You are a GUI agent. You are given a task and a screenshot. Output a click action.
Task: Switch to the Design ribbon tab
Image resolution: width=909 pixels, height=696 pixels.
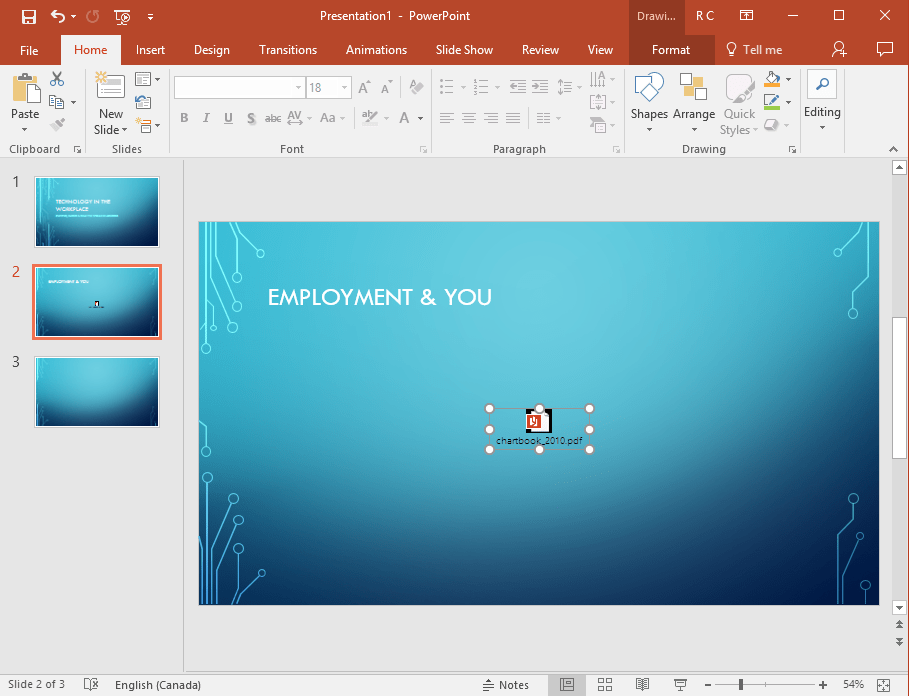pyautogui.click(x=211, y=49)
